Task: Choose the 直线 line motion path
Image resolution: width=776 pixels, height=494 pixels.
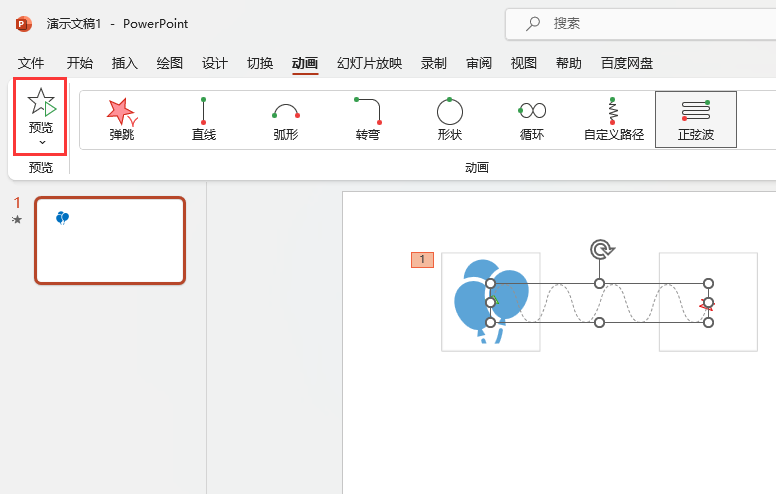Action: pos(203,119)
